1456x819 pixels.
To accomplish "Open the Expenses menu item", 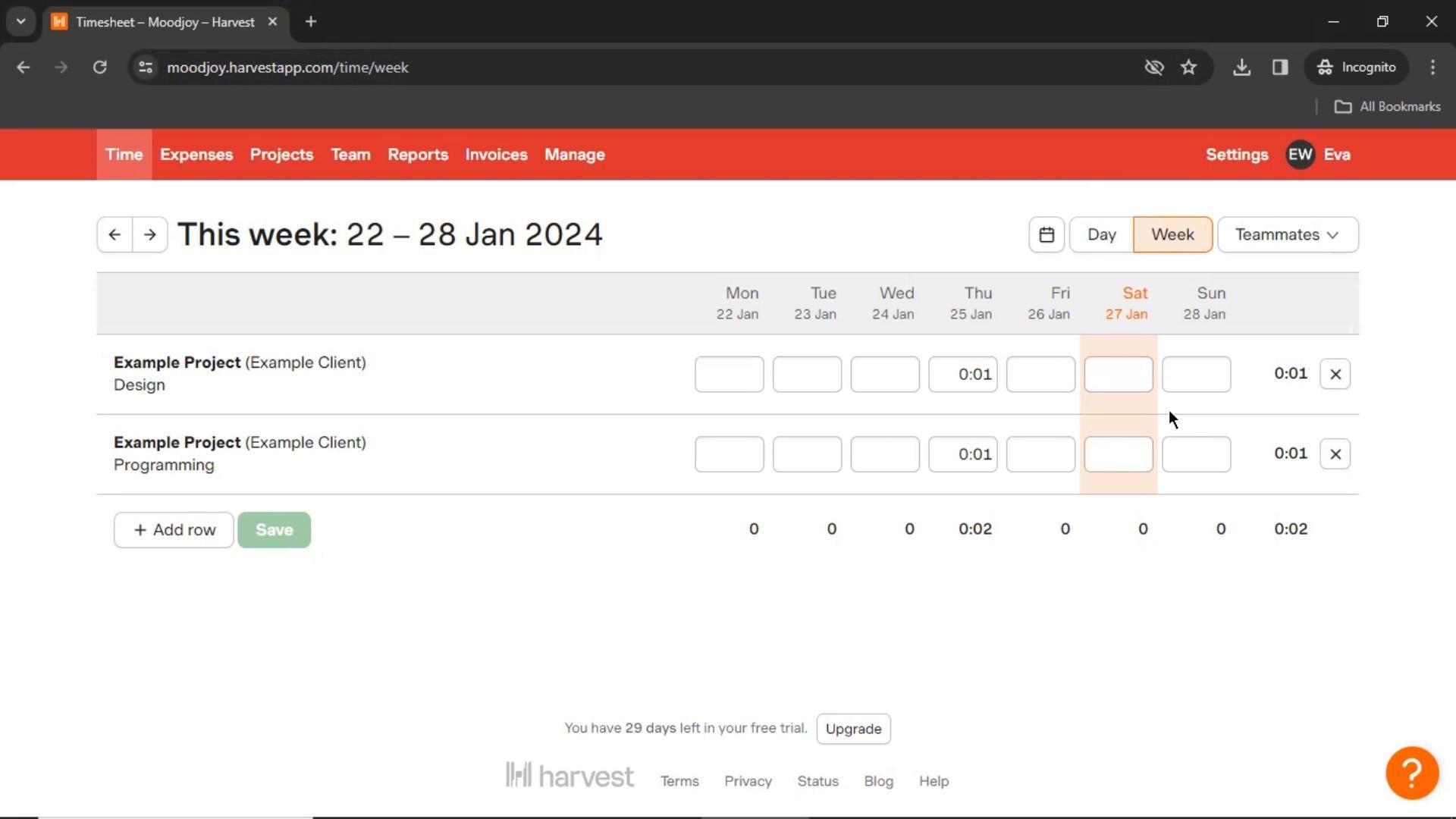I will coord(196,155).
